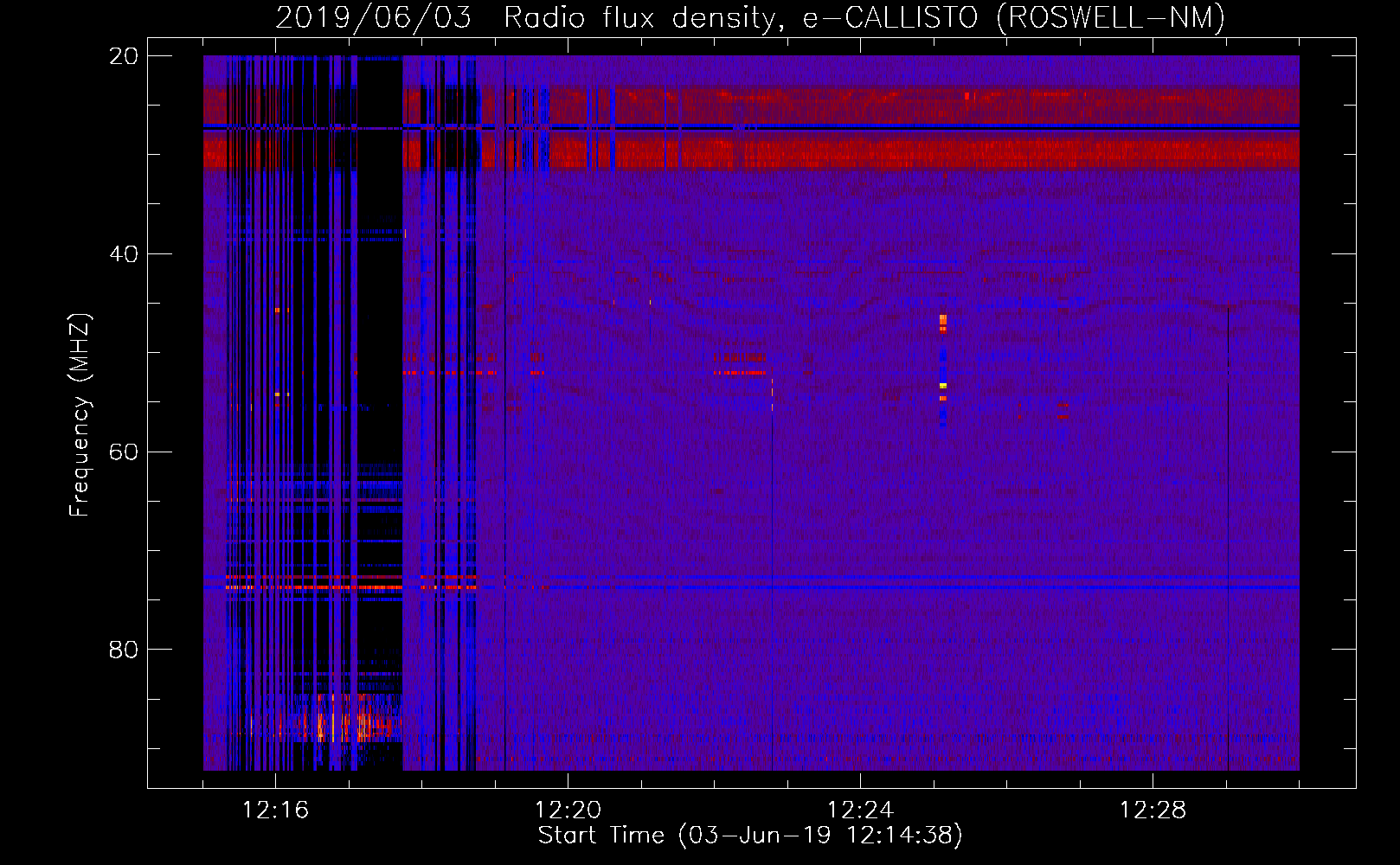Click the 12:28 time tick label
This screenshot has height=865, width=1400.
point(1153,811)
